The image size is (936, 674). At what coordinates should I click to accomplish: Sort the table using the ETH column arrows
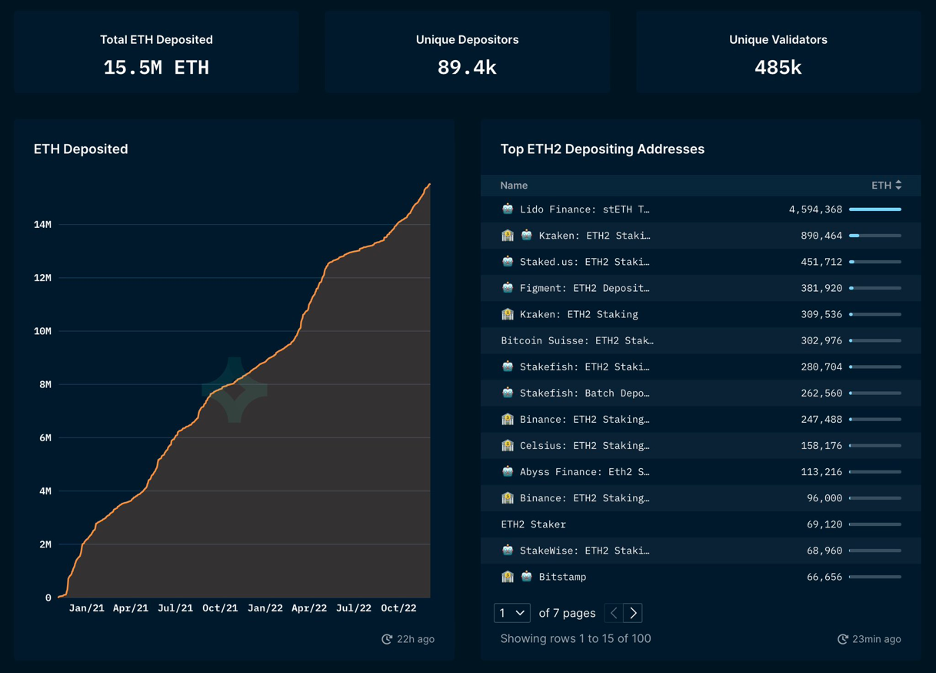898,185
